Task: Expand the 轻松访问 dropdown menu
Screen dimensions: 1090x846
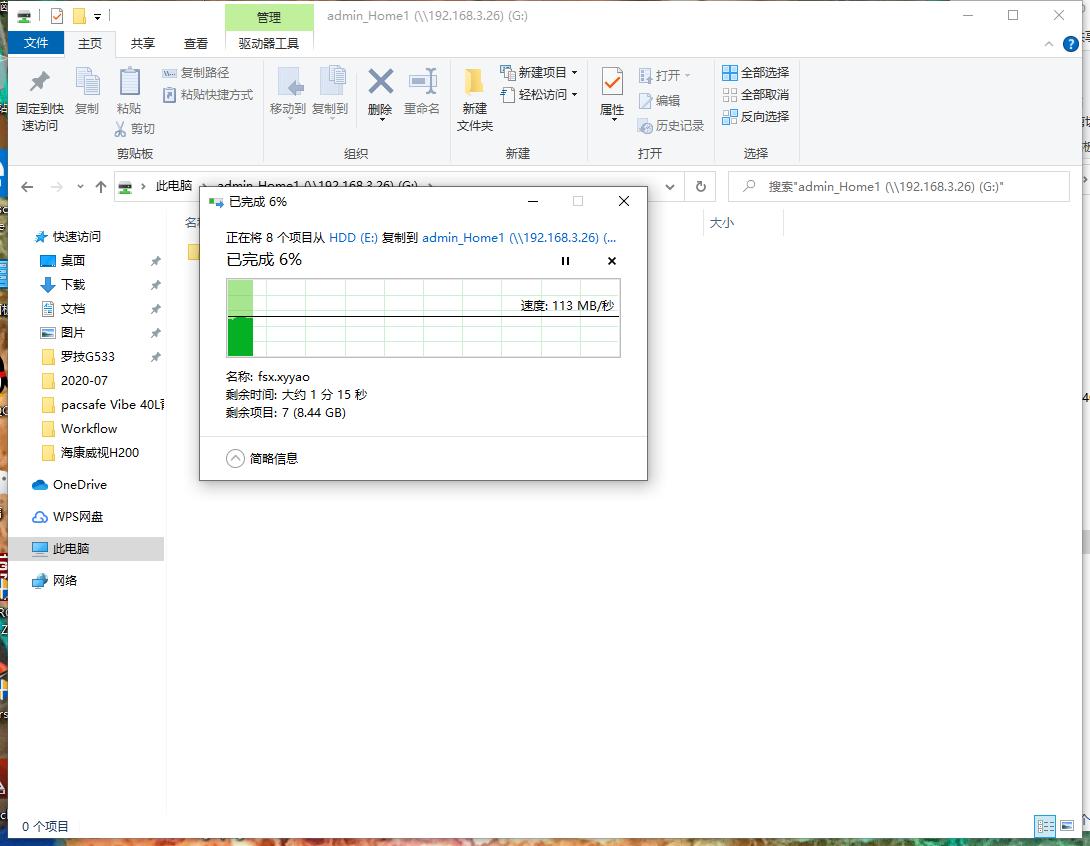Action: [540, 95]
